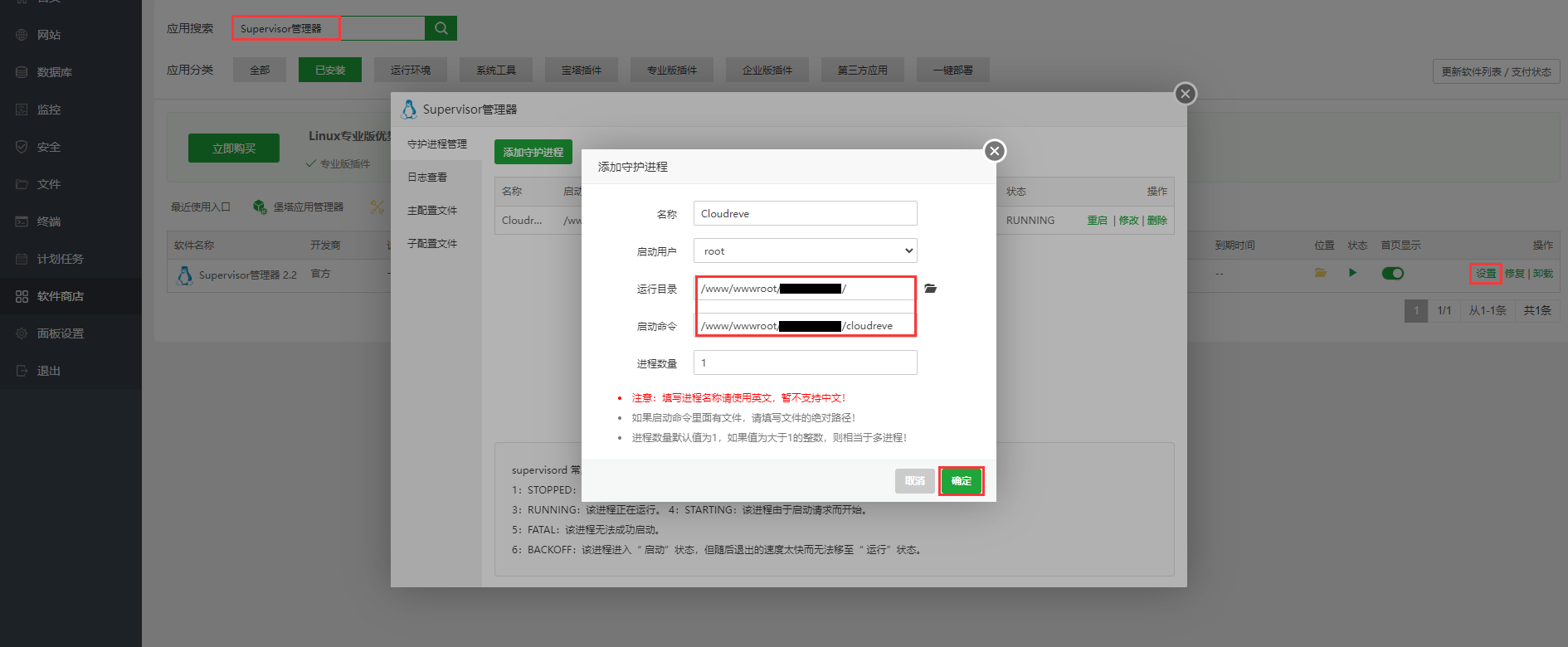Close the Supervisor管理器 window

pyautogui.click(x=1186, y=94)
